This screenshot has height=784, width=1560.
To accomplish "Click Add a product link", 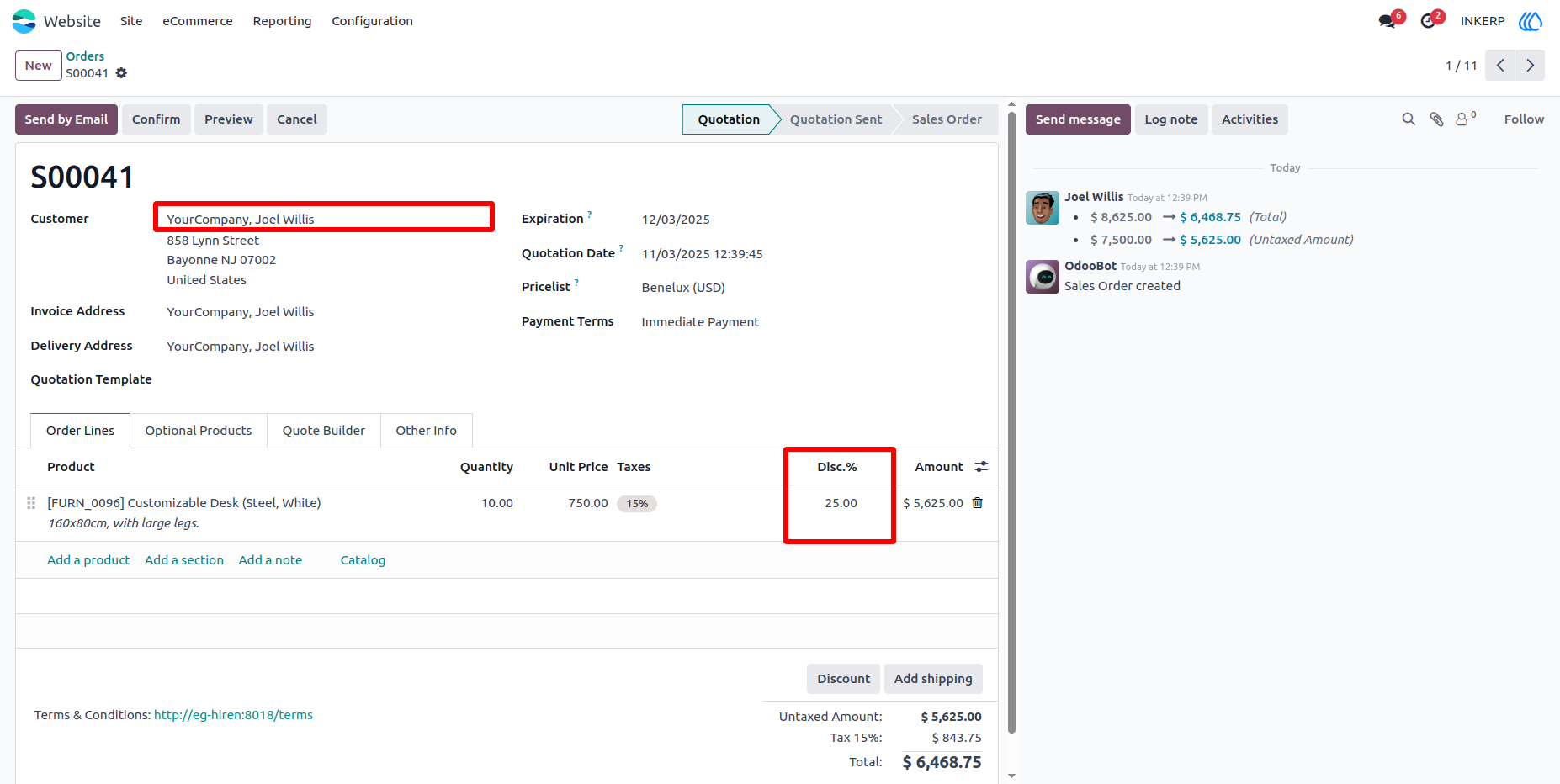I will click(x=88, y=560).
